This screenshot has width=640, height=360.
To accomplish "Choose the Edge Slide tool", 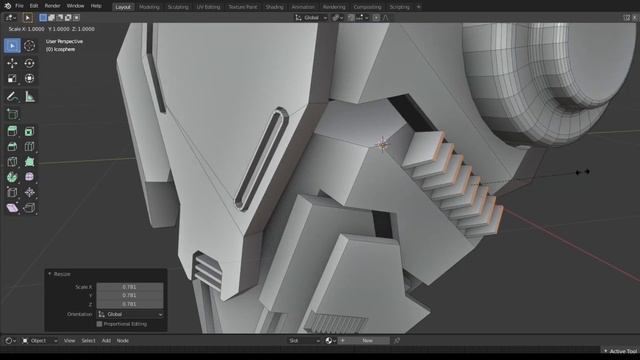I will [x=12, y=192].
